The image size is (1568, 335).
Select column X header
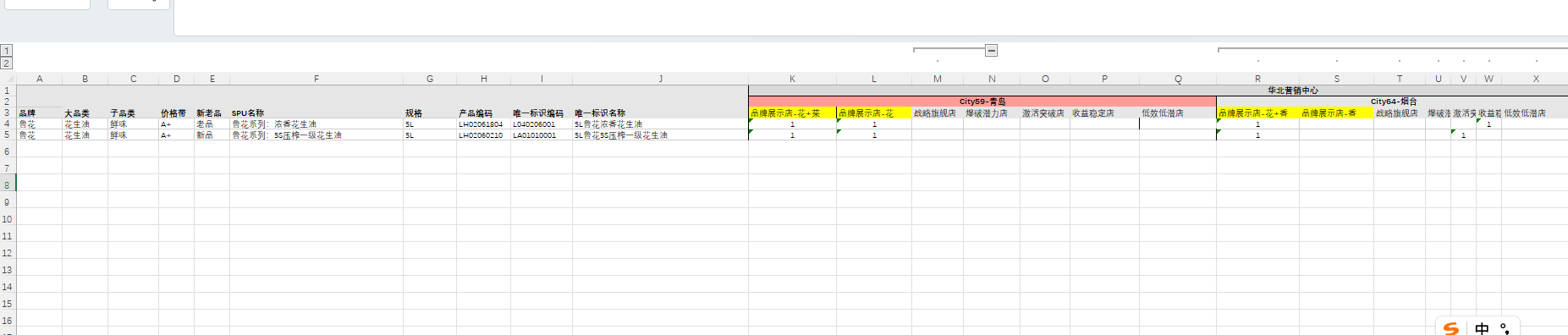1536,79
